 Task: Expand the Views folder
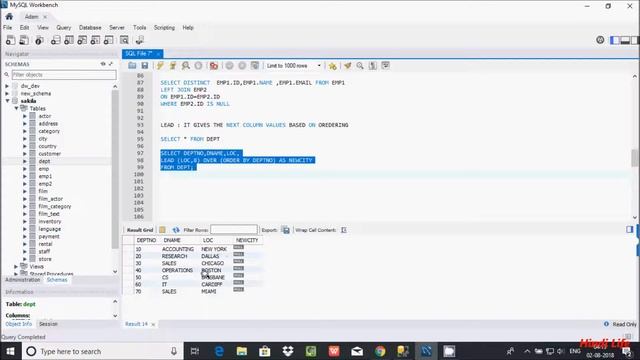click(16, 267)
